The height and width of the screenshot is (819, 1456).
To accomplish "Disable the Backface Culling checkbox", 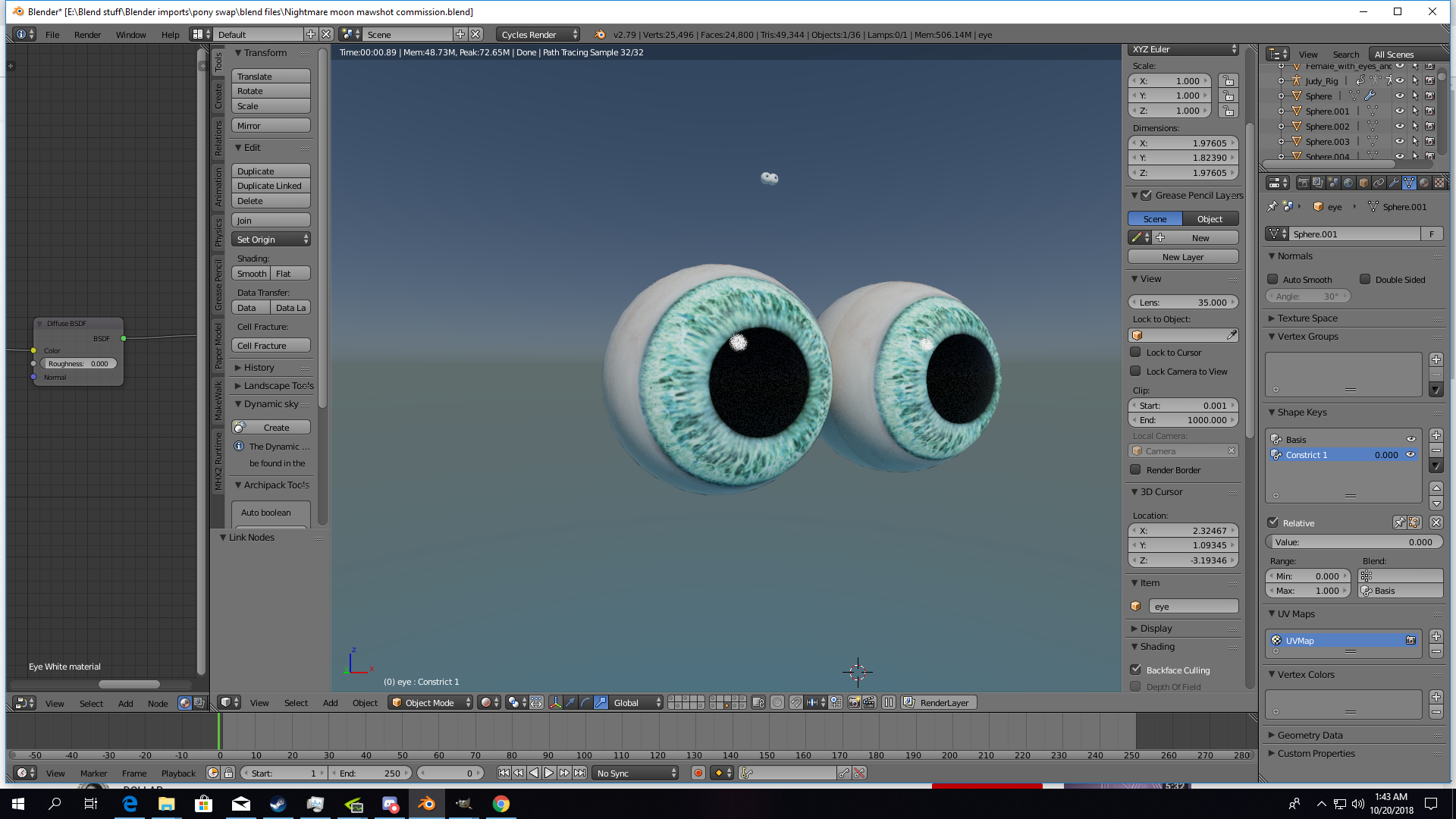I will click(1135, 670).
